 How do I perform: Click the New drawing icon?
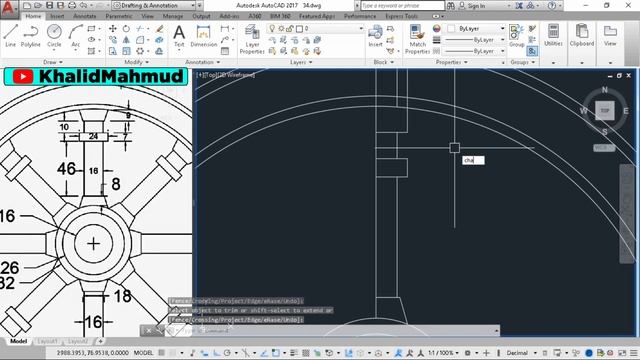[27, 6]
